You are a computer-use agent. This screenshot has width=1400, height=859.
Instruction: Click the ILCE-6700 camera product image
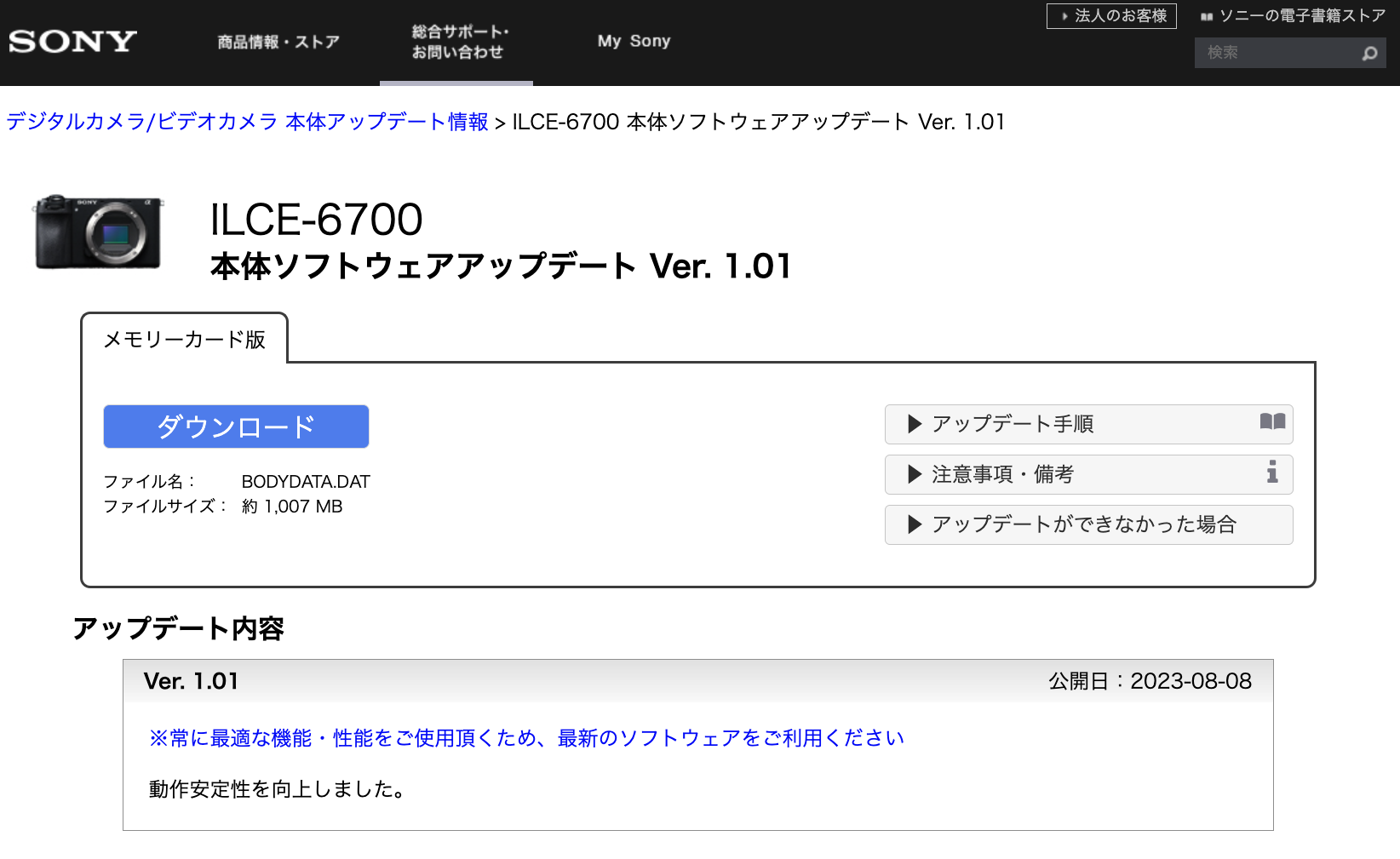pyautogui.click(x=98, y=232)
